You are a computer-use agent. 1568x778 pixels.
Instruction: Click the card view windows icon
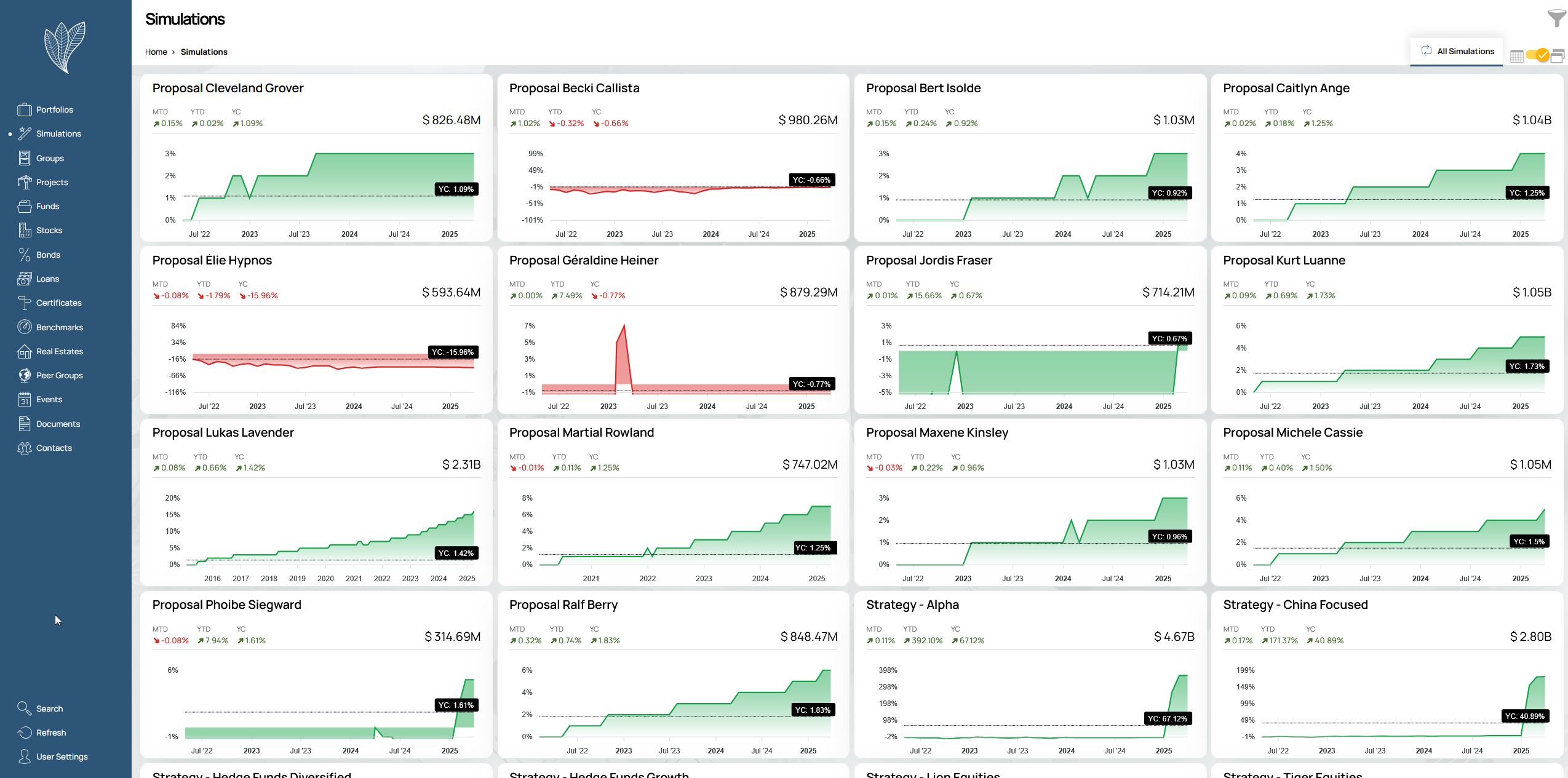[1558, 57]
